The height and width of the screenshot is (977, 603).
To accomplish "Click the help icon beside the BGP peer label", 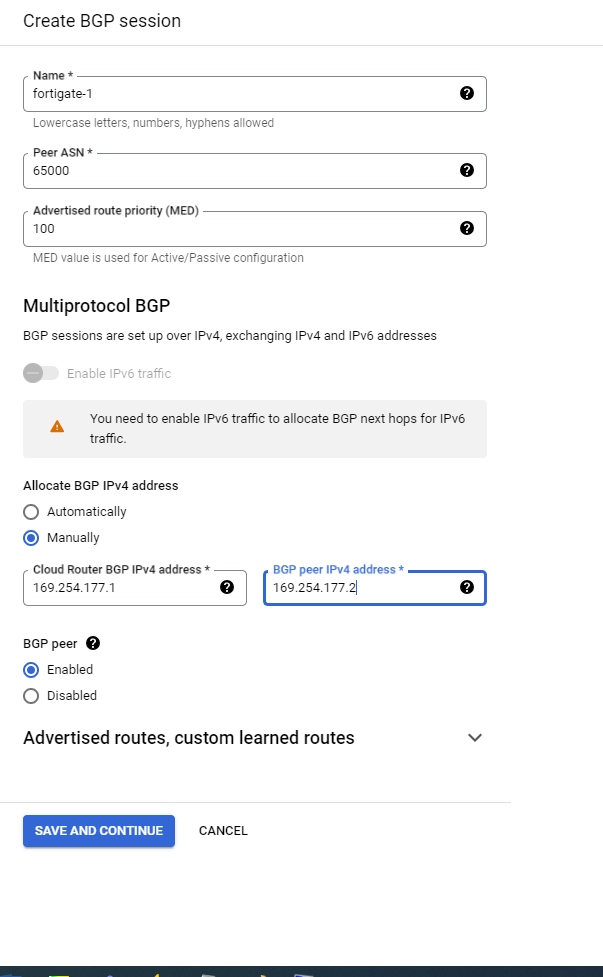I will pyautogui.click(x=94, y=643).
